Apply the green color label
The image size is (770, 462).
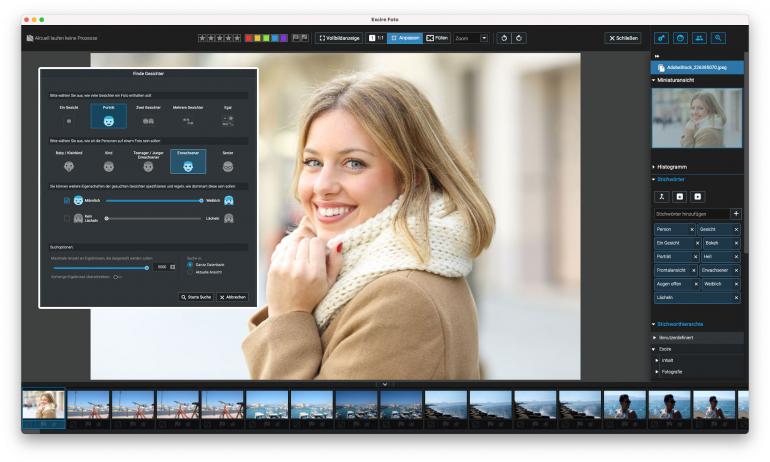click(266, 38)
